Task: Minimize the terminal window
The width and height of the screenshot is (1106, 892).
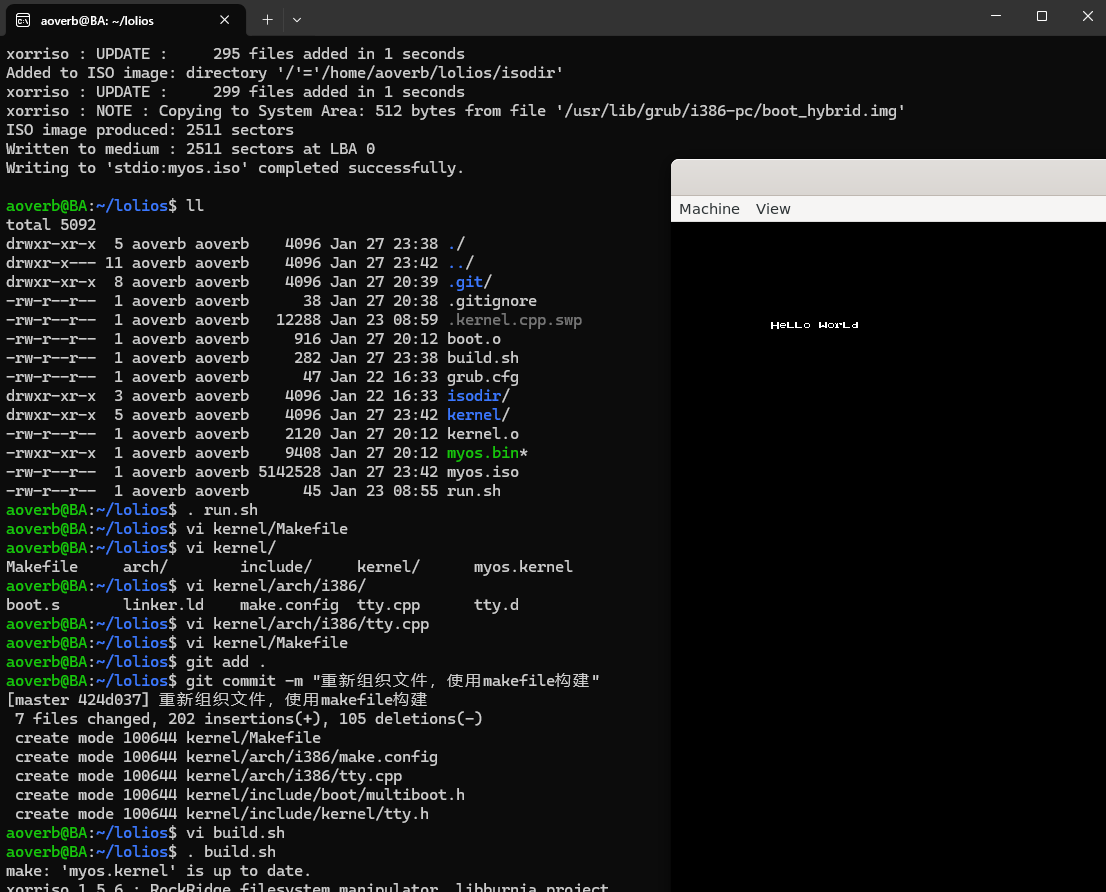Action: (x=995, y=16)
